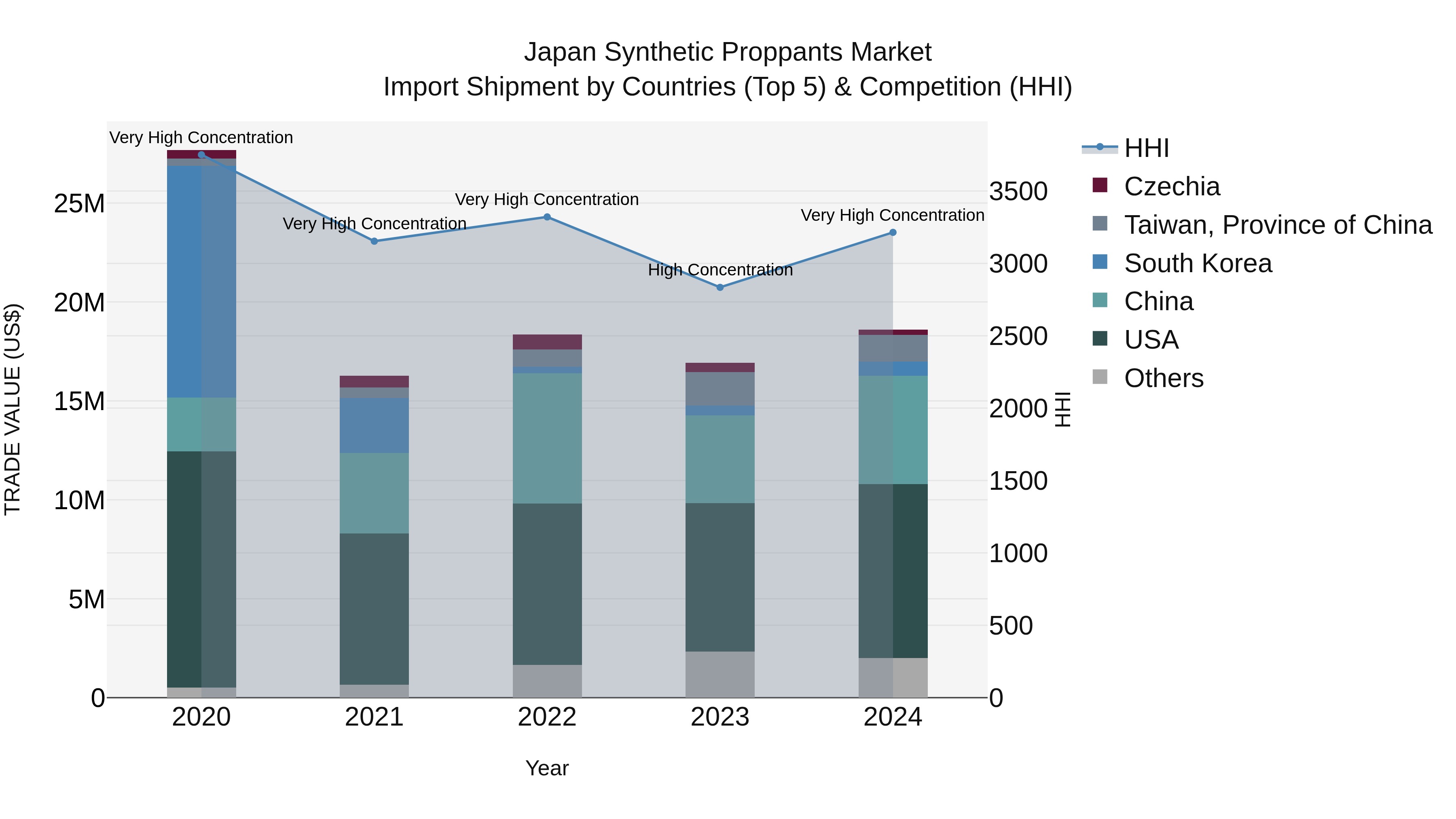Toggle the South Korea legend entry
Viewport: 1456px width, 819px height.
pyautogui.click(x=1182, y=263)
